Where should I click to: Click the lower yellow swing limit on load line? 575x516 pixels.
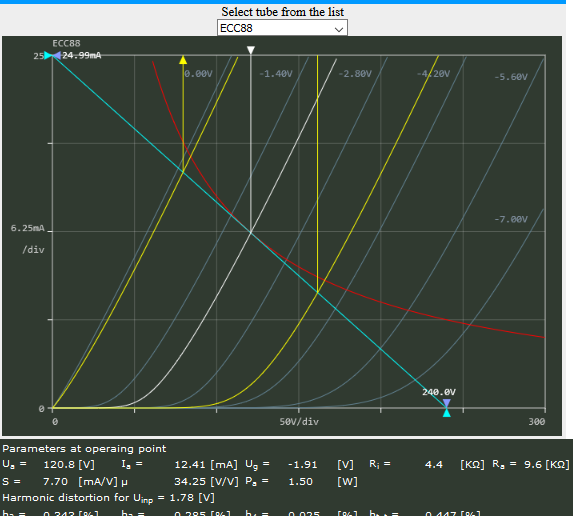[318, 292]
